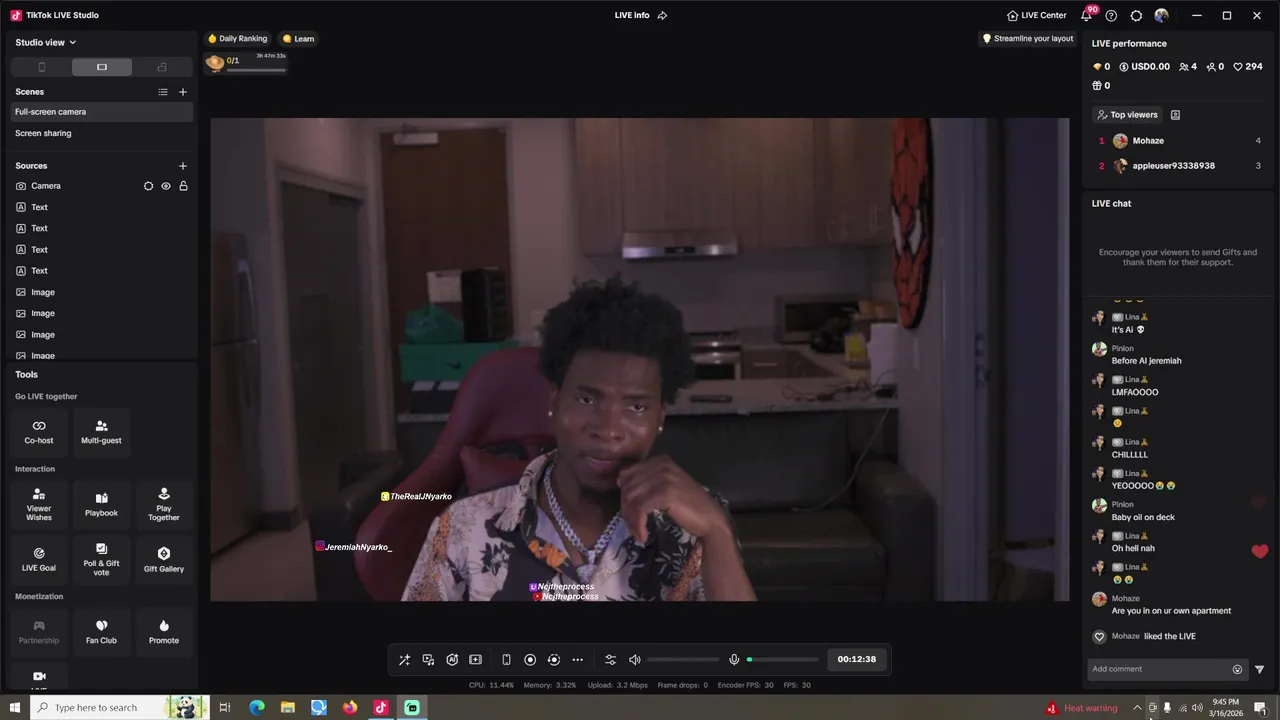Open notifications bell
Screen dimensions: 1280x720
point(1087,15)
